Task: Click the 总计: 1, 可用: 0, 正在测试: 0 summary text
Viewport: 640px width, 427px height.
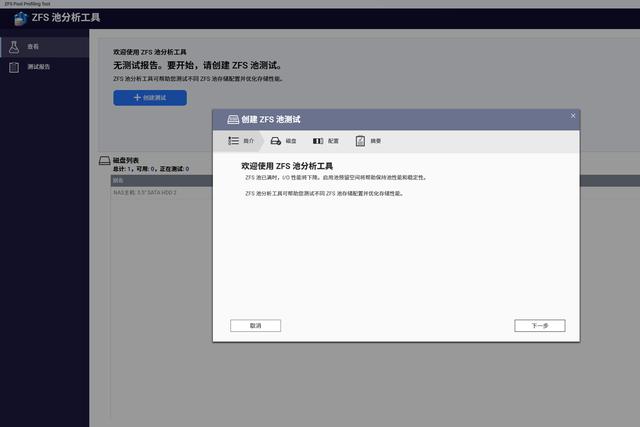Action: 151,169
